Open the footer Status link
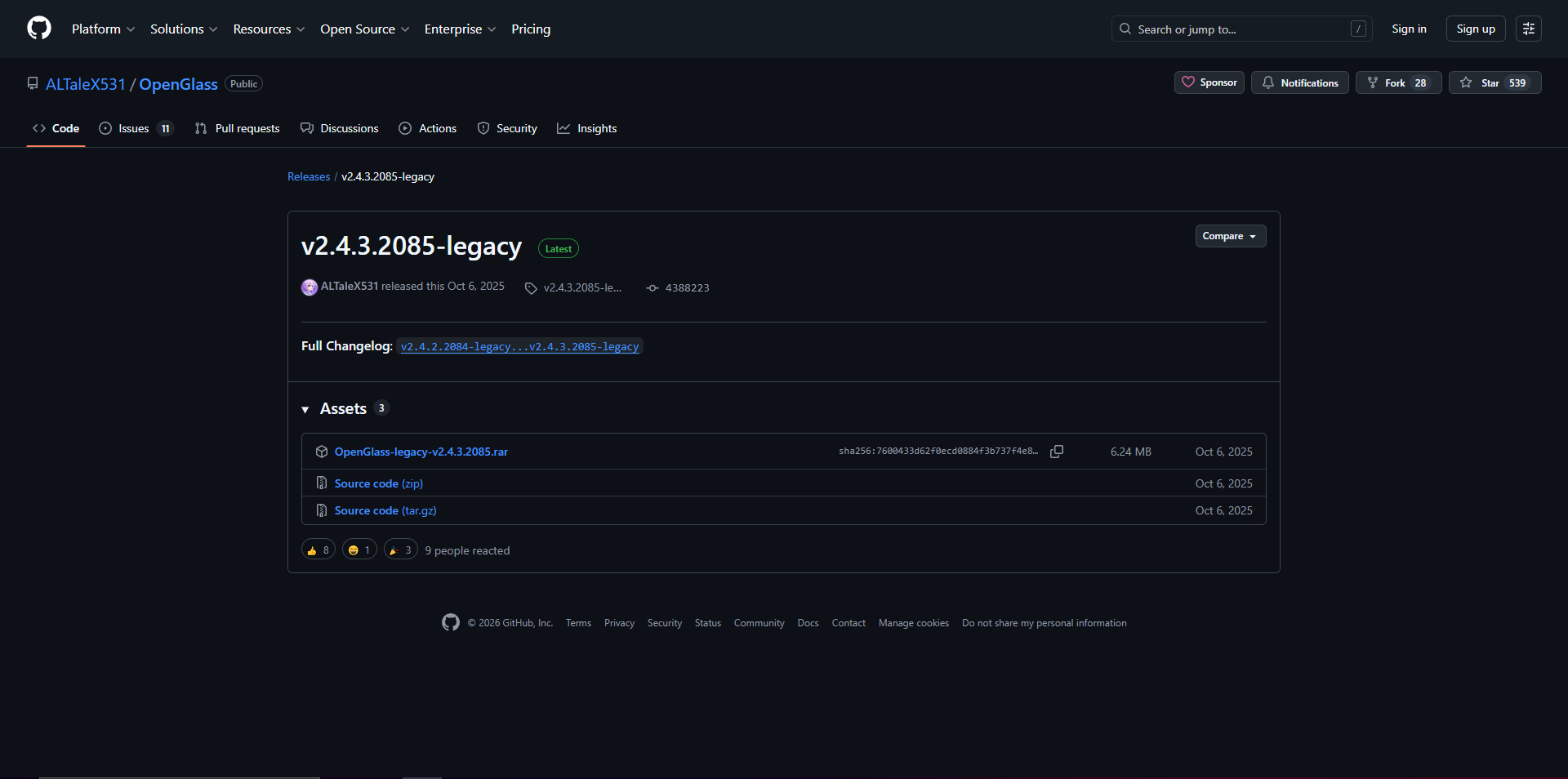Screen dimensions: 1568x779 click(708, 623)
